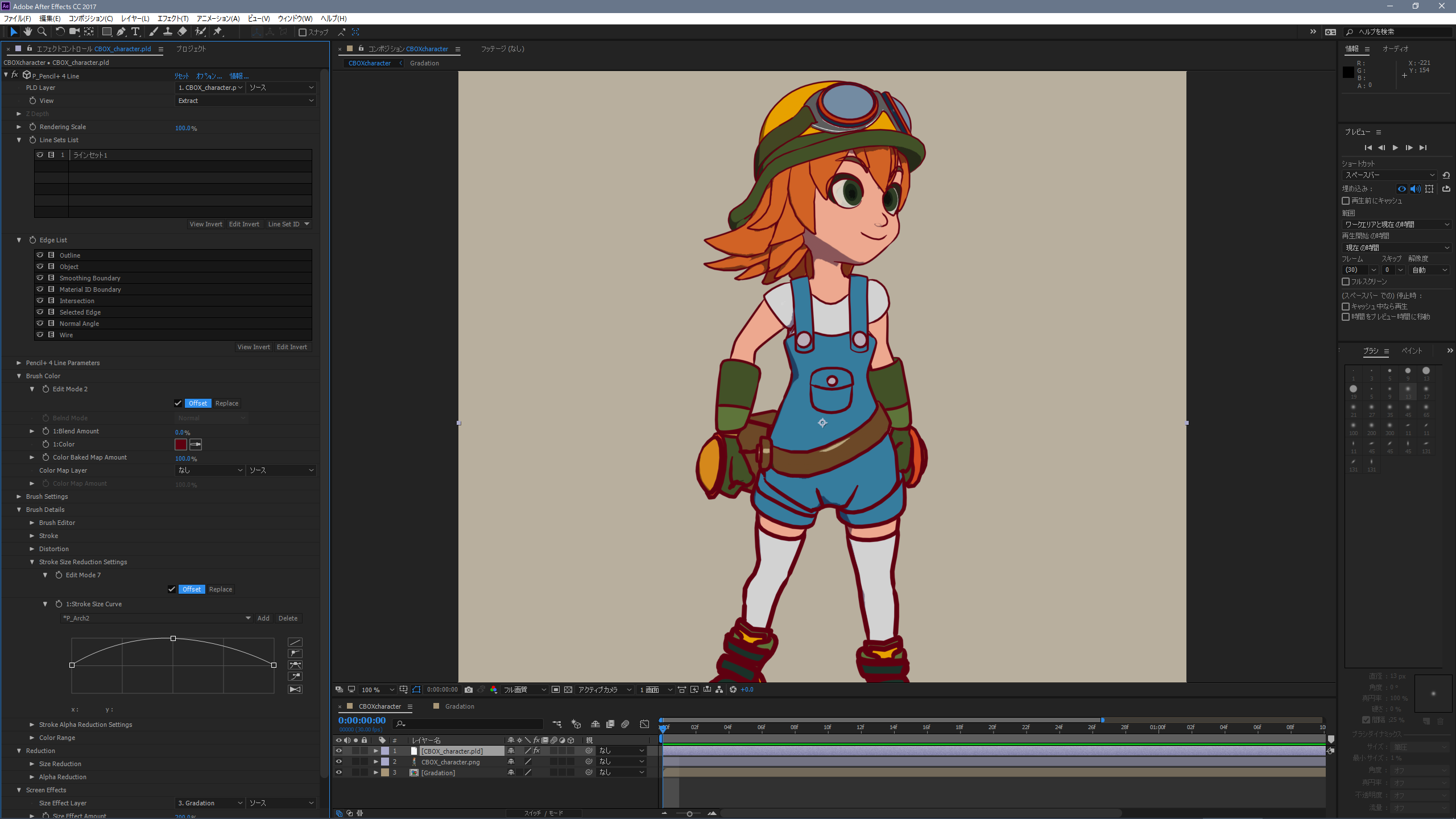The image size is (1456, 819).
Task: Click the timeline zoom slider
Action: pos(689,814)
